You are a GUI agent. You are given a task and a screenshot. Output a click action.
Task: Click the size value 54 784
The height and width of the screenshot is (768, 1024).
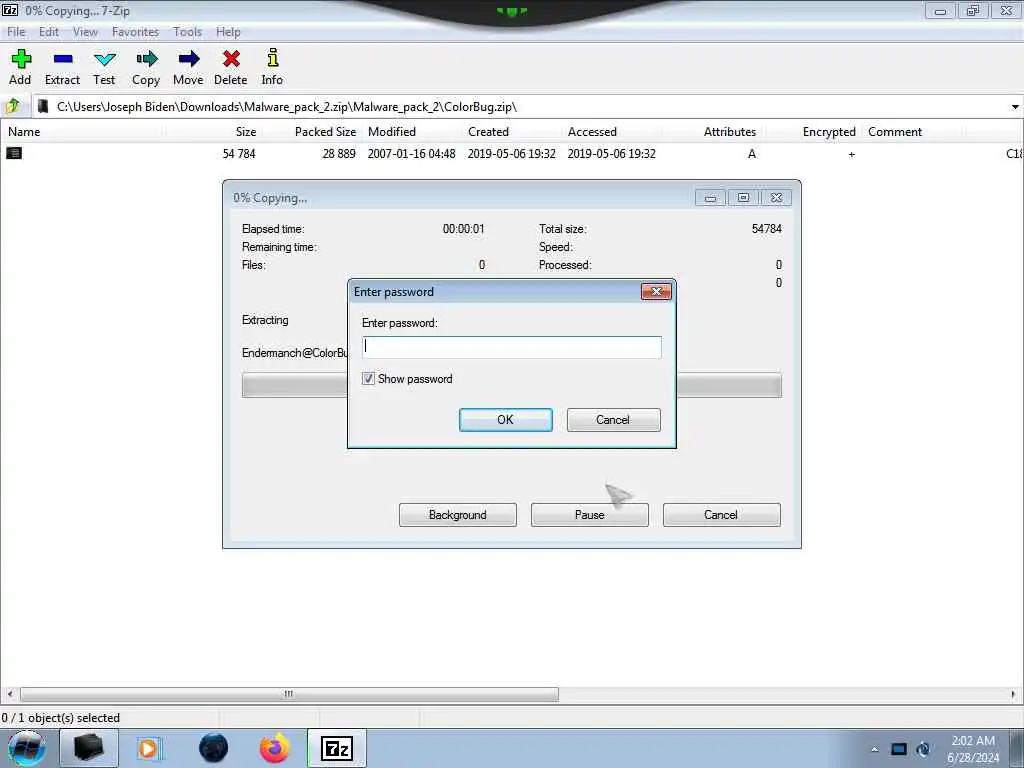239,154
